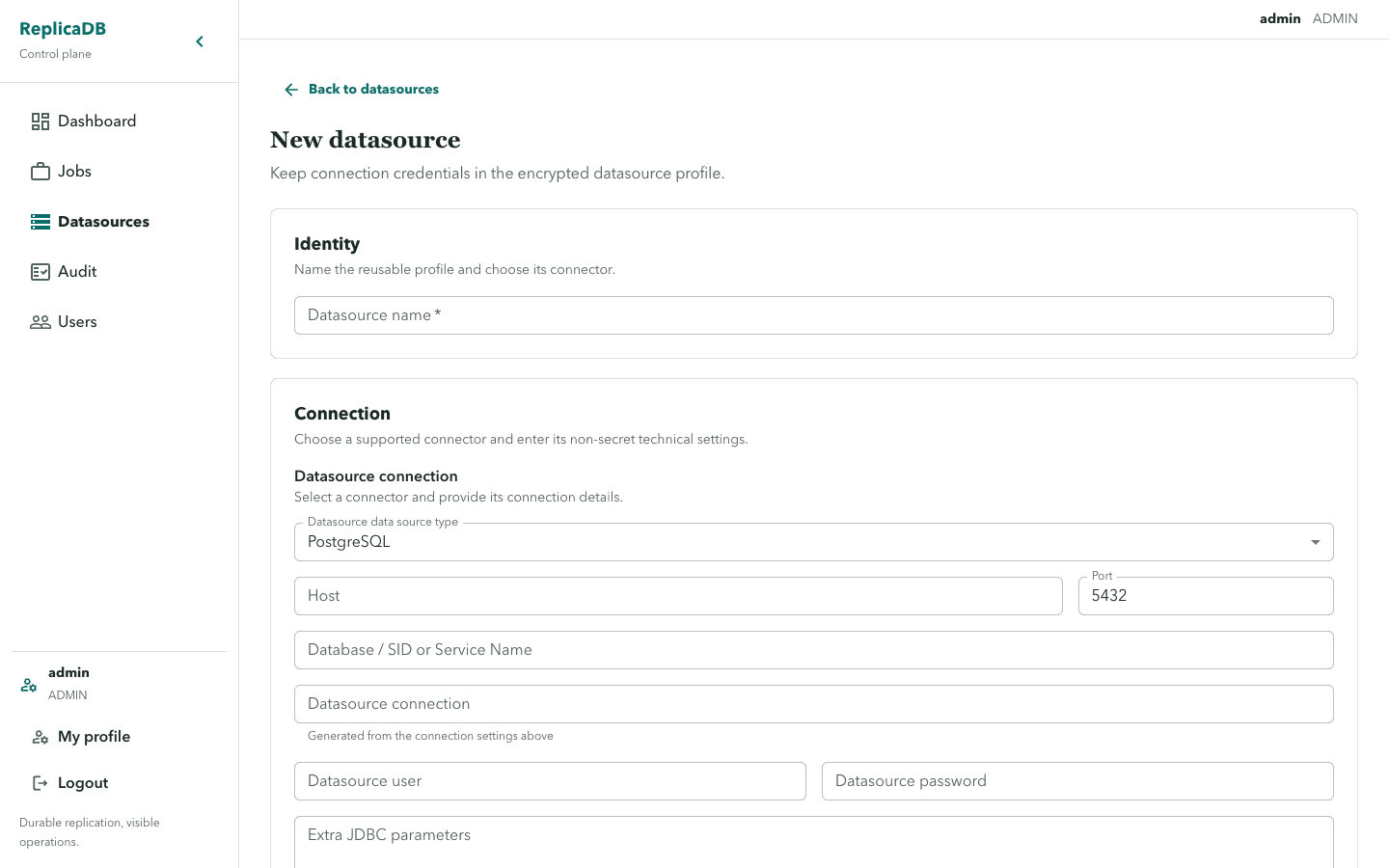Open the Datasource data source type dropdown
This screenshot has width=1389, height=868.
(x=814, y=542)
